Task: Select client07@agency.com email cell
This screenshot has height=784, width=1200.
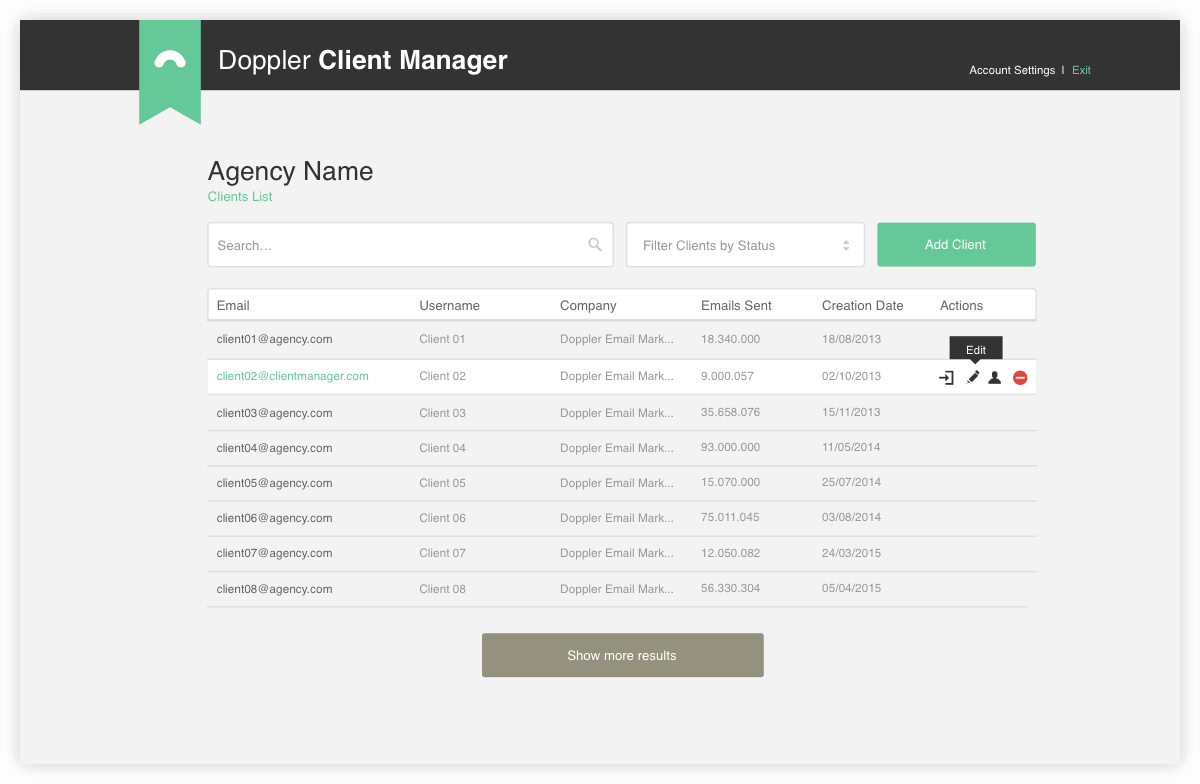Action: pyautogui.click(x=275, y=553)
